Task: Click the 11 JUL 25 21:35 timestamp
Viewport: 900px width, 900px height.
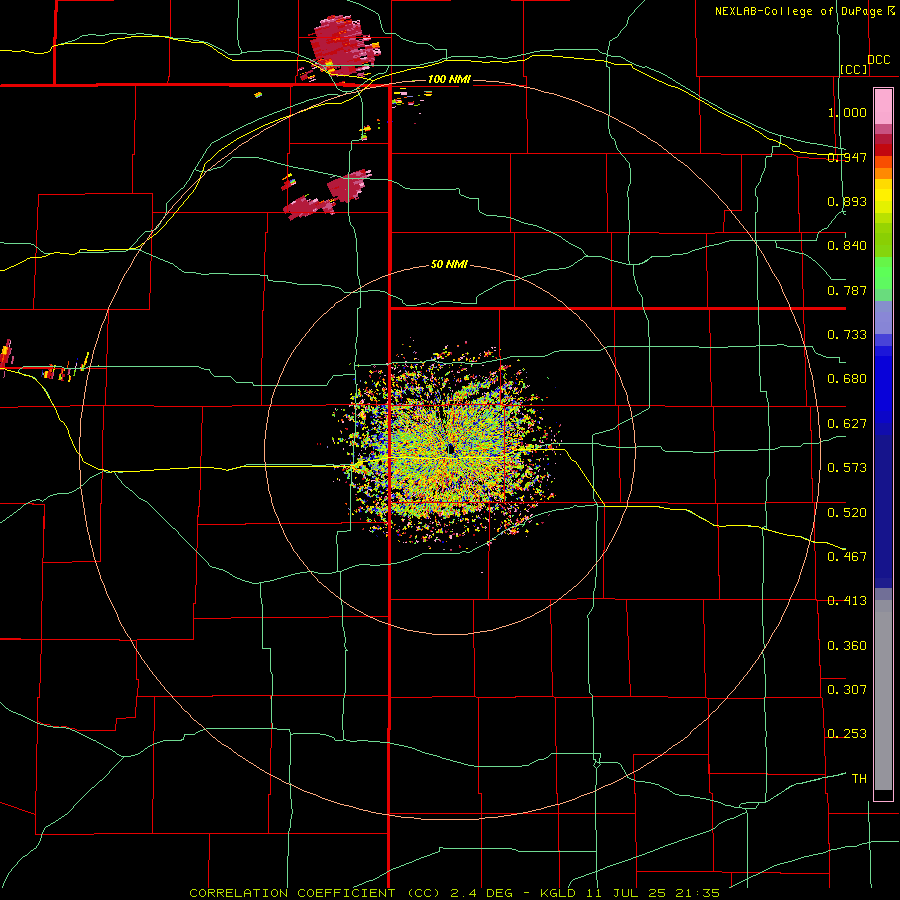Action: pos(653,893)
